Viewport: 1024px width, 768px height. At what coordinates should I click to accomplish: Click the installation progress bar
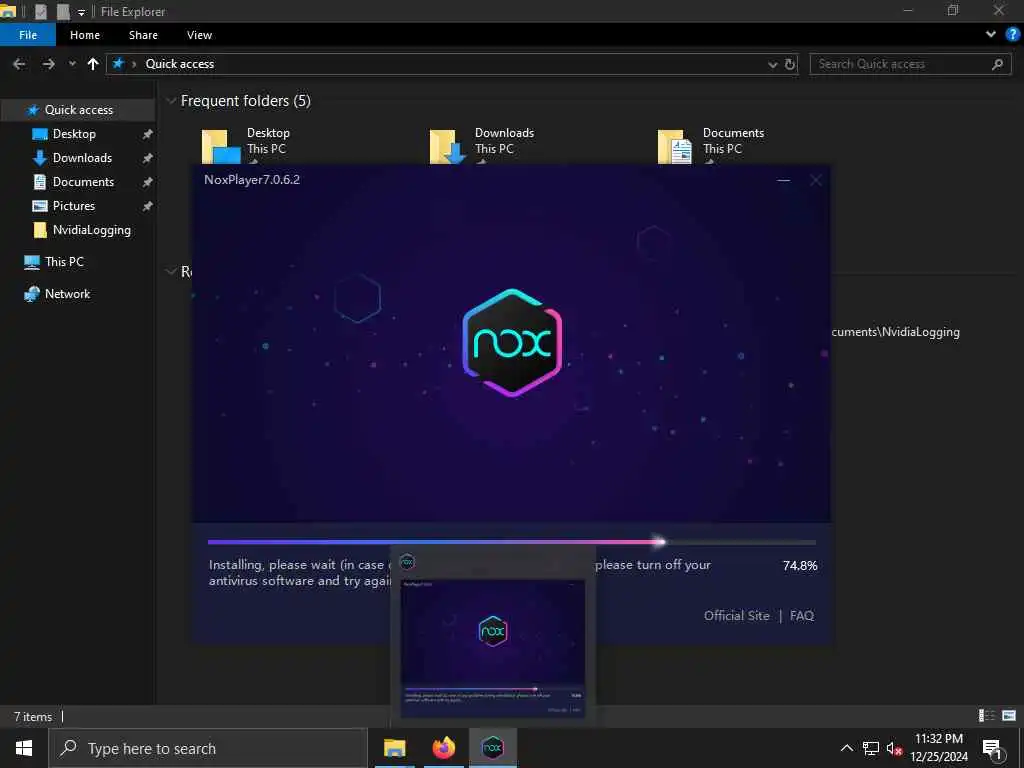click(x=512, y=542)
